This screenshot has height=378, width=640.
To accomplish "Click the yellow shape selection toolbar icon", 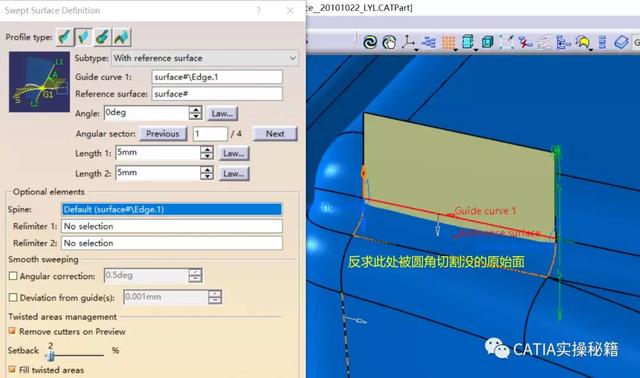I will point(583,42).
